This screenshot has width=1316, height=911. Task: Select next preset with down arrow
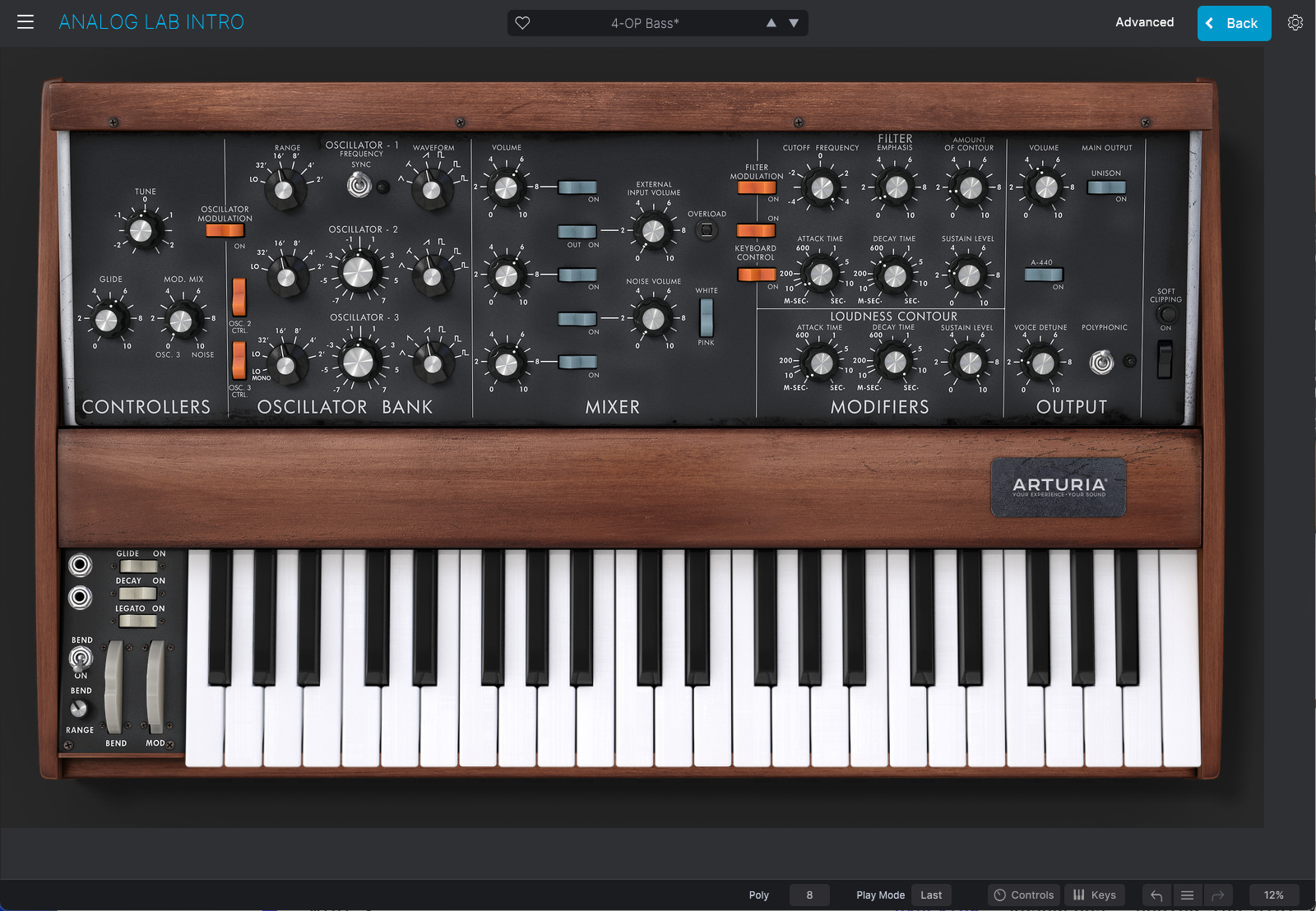pyautogui.click(x=794, y=23)
